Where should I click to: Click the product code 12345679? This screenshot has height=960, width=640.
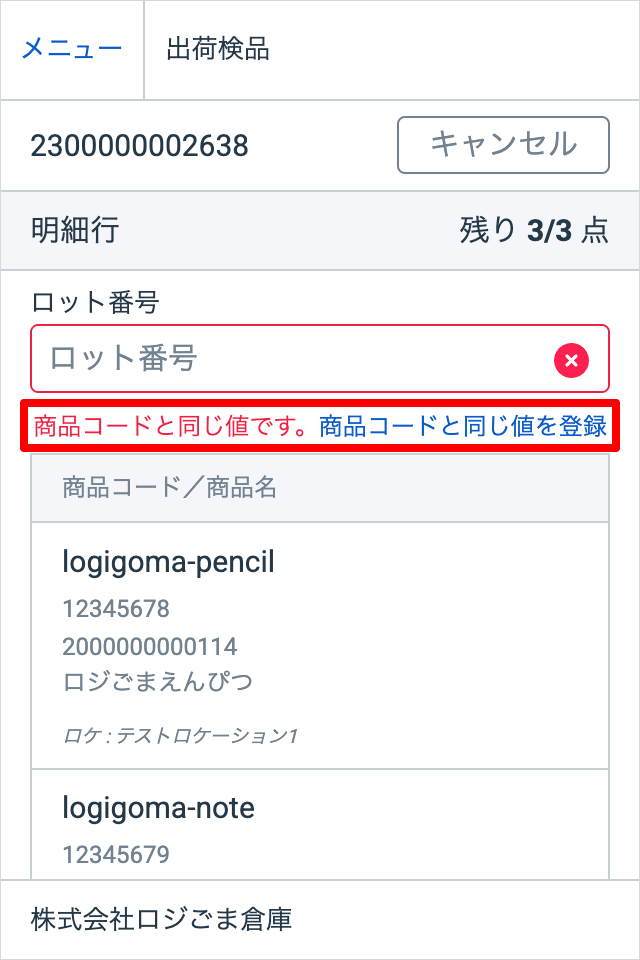(x=116, y=854)
